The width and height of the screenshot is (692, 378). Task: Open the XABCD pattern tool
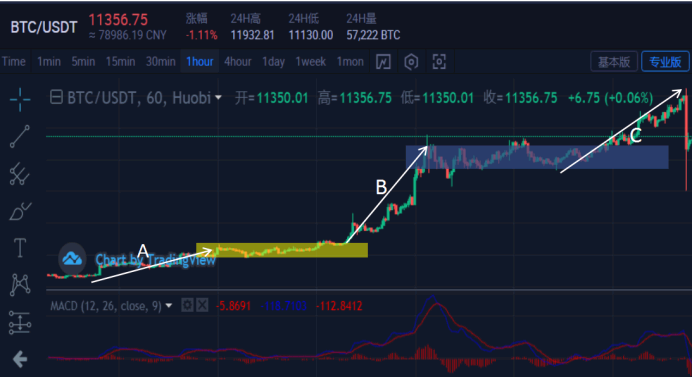tap(20, 285)
